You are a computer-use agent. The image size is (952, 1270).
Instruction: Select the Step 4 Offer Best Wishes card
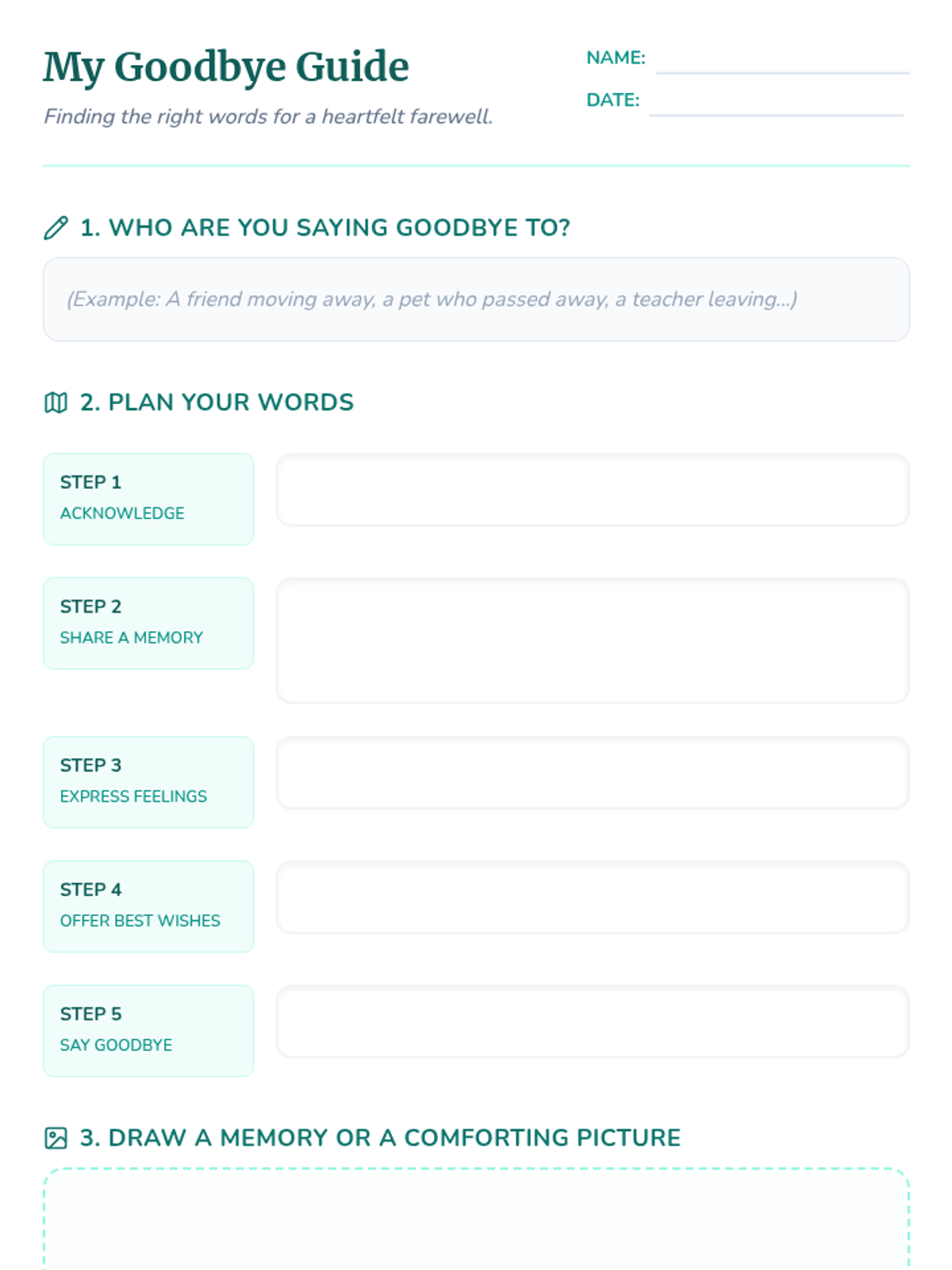(148, 906)
